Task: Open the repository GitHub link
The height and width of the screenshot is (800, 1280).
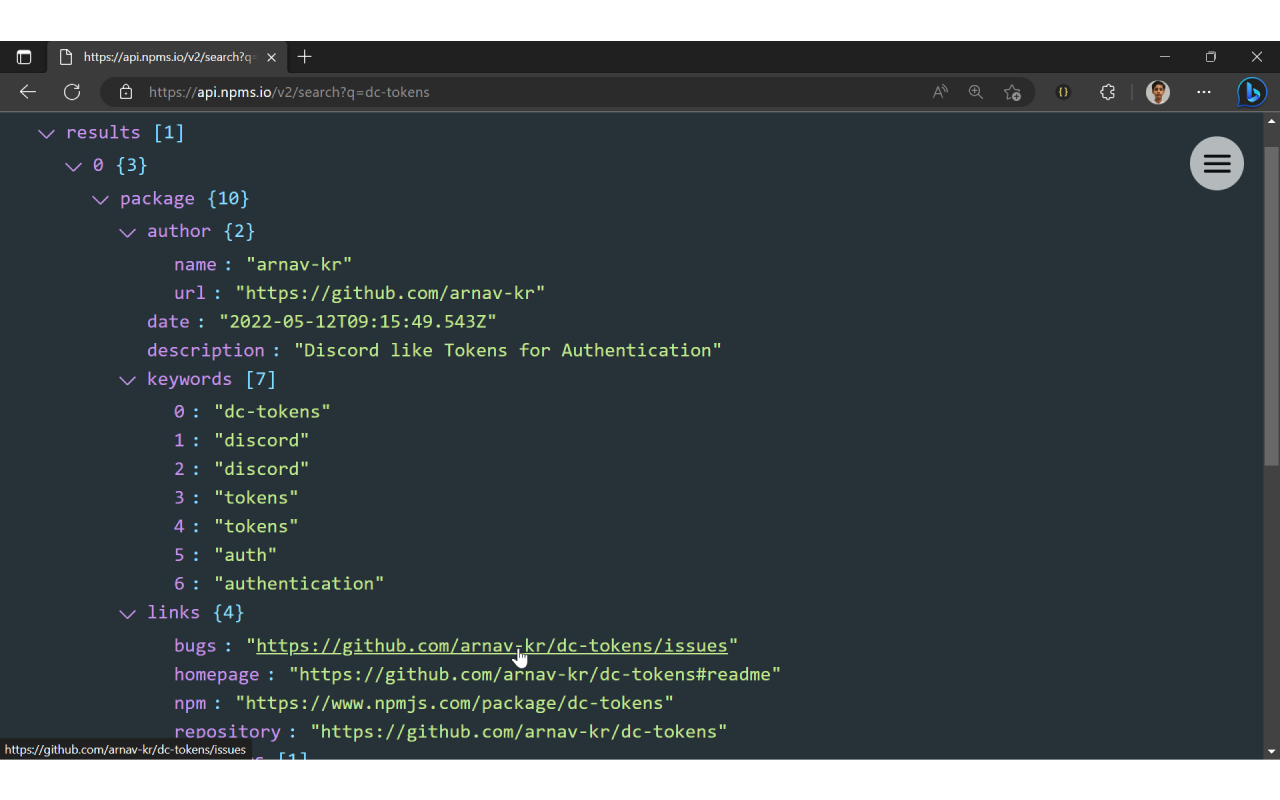Action: [519, 732]
